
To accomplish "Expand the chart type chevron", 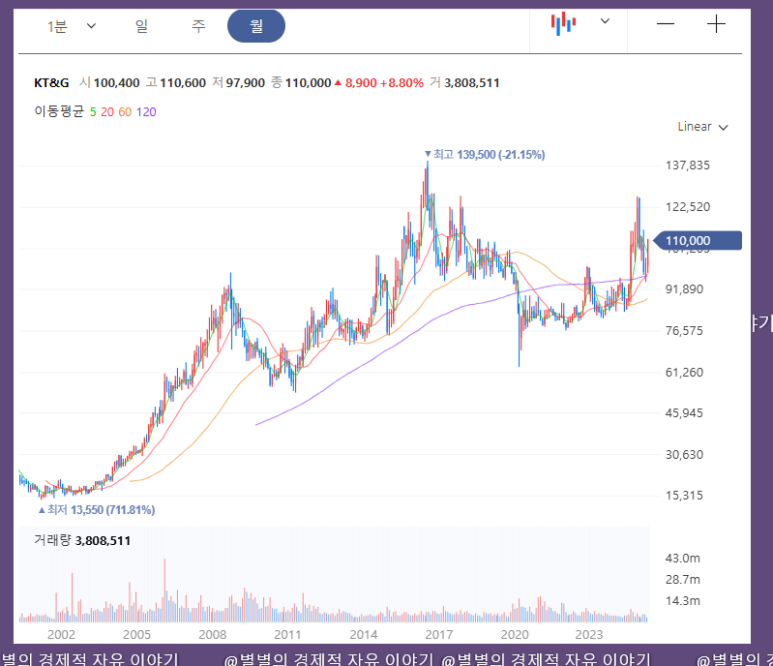I will point(605,21).
